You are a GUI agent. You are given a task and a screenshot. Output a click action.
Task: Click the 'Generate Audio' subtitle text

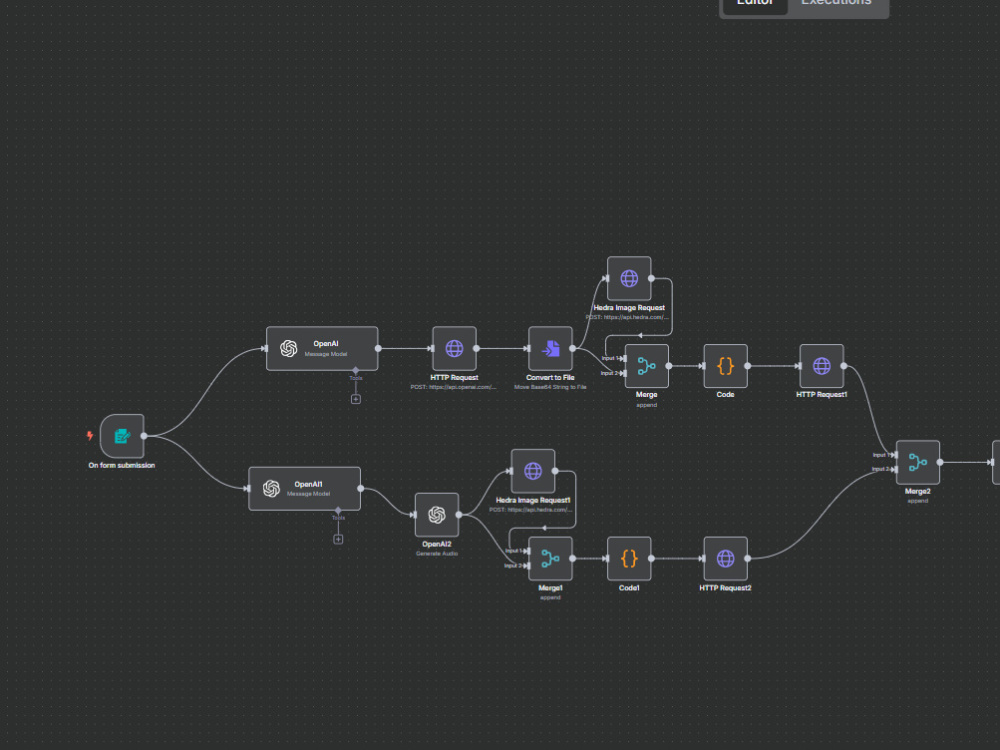pyautogui.click(x=437, y=554)
